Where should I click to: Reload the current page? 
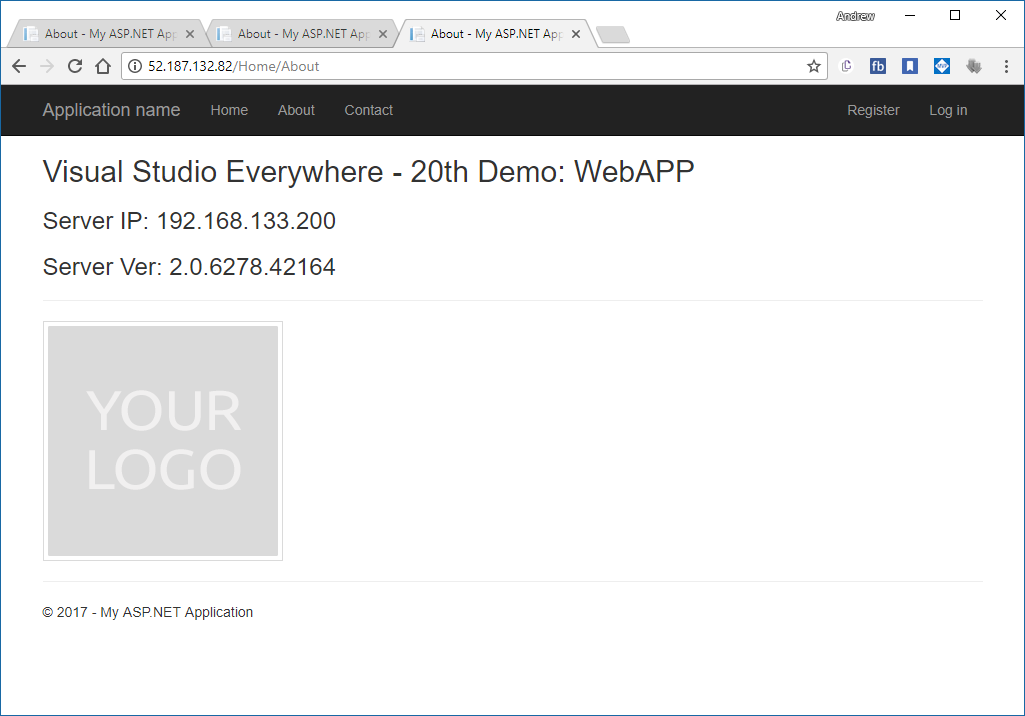point(74,66)
